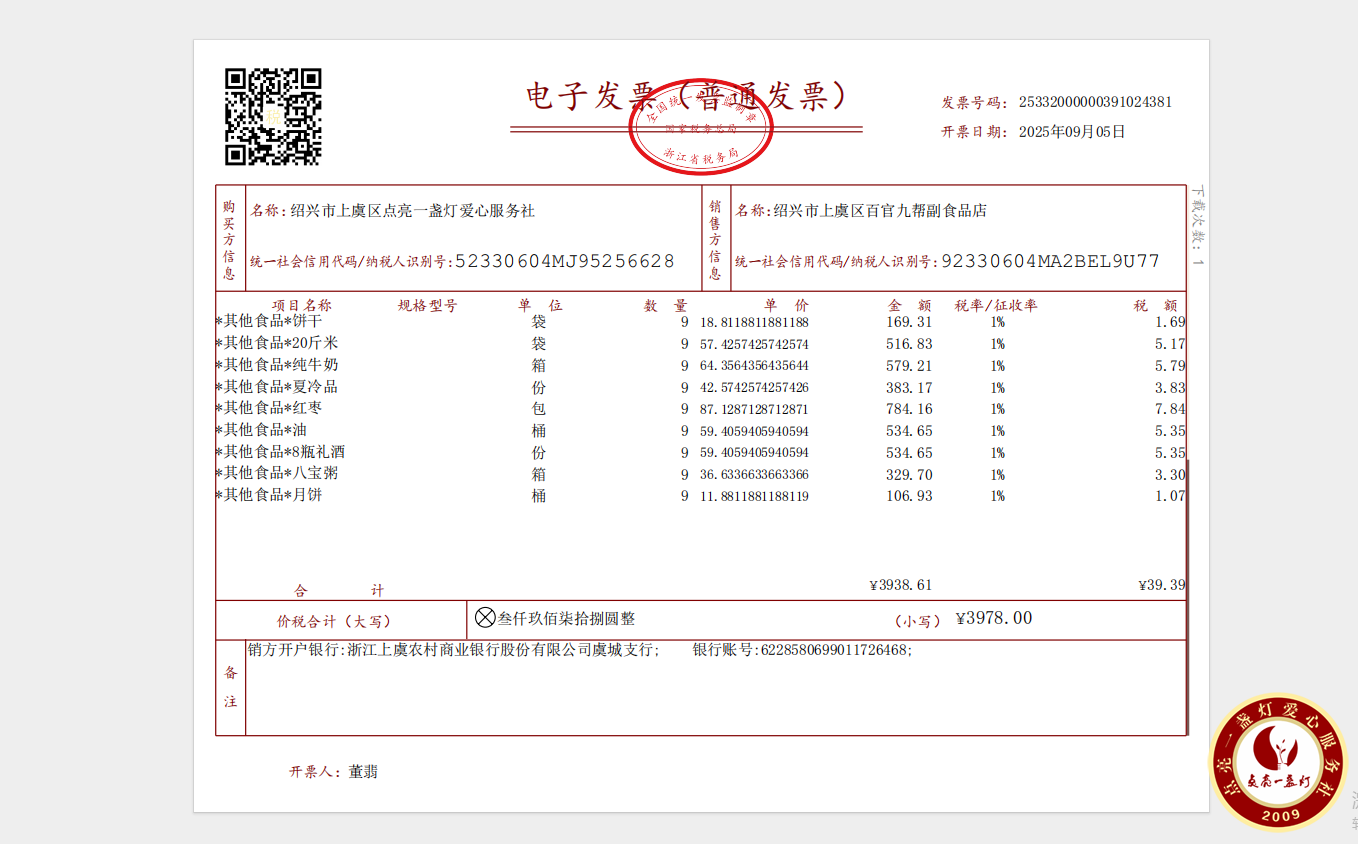Click the 购买方信息 vertical label

tap(229, 238)
